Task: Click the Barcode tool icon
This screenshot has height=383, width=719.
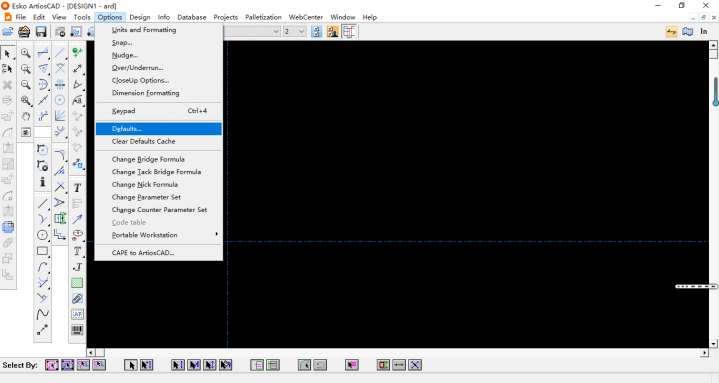Action: [x=77, y=330]
